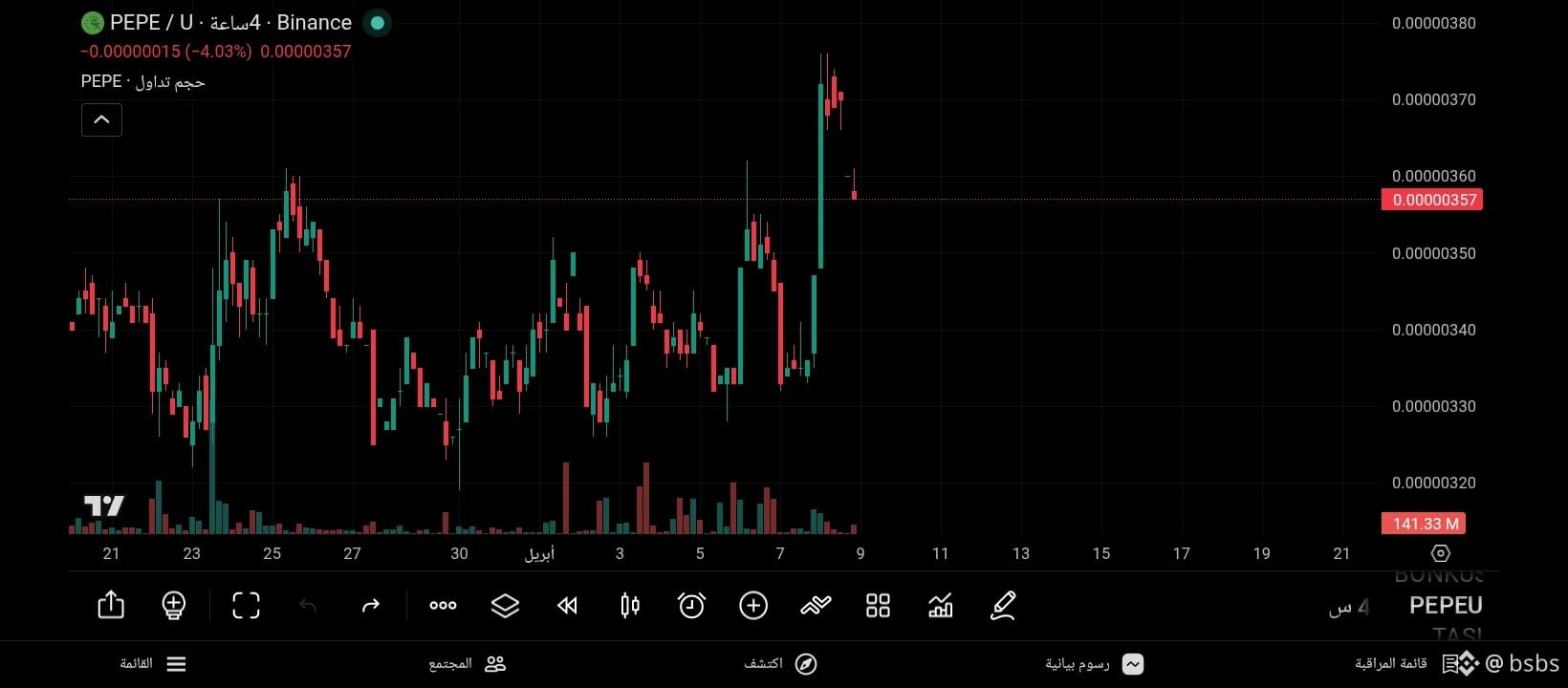Toggle fullscreen chart mode
The image size is (1568, 688).
(246, 605)
